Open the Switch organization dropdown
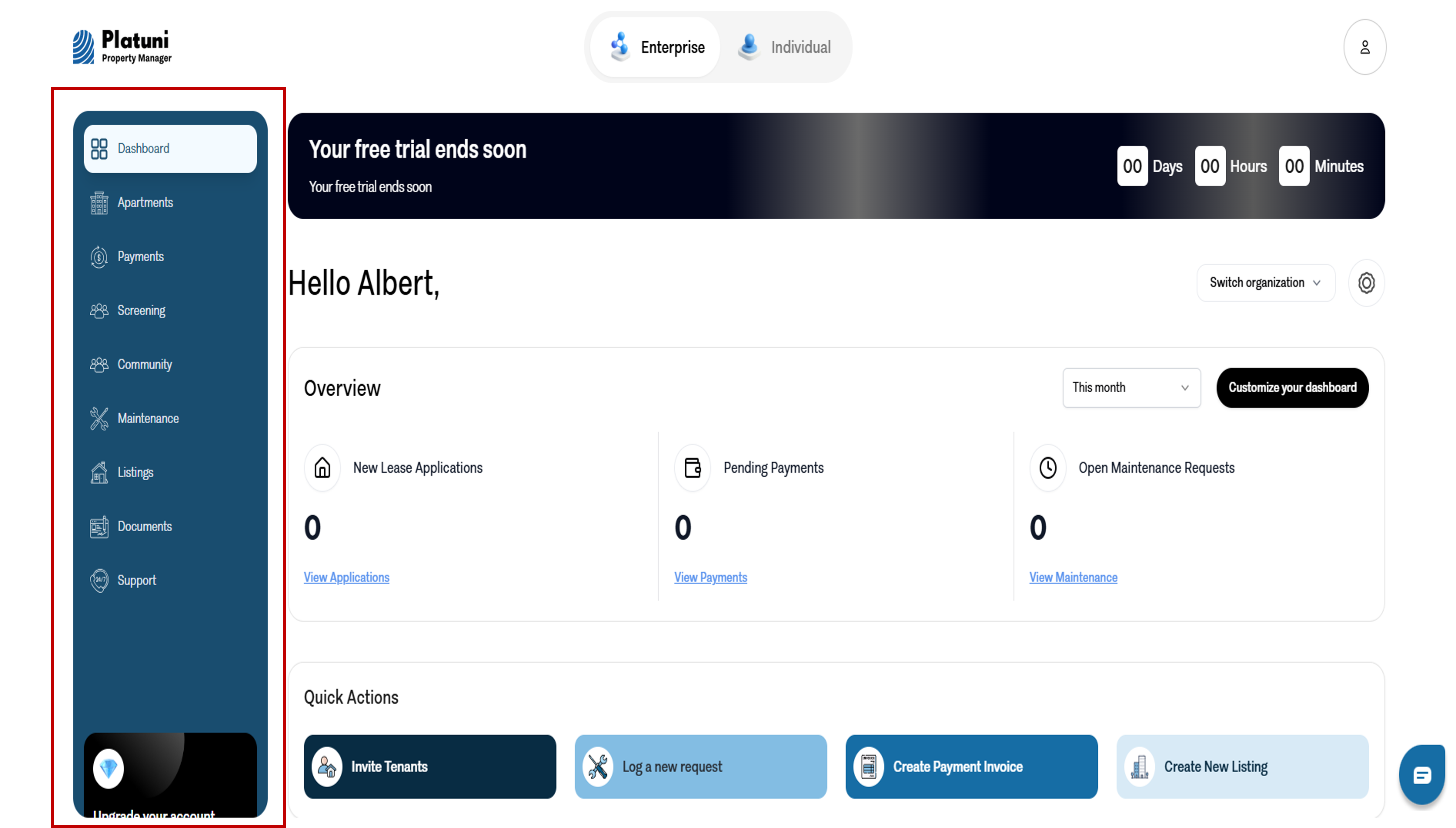Screen dimensions: 1456x828 (x=1265, y=283)
